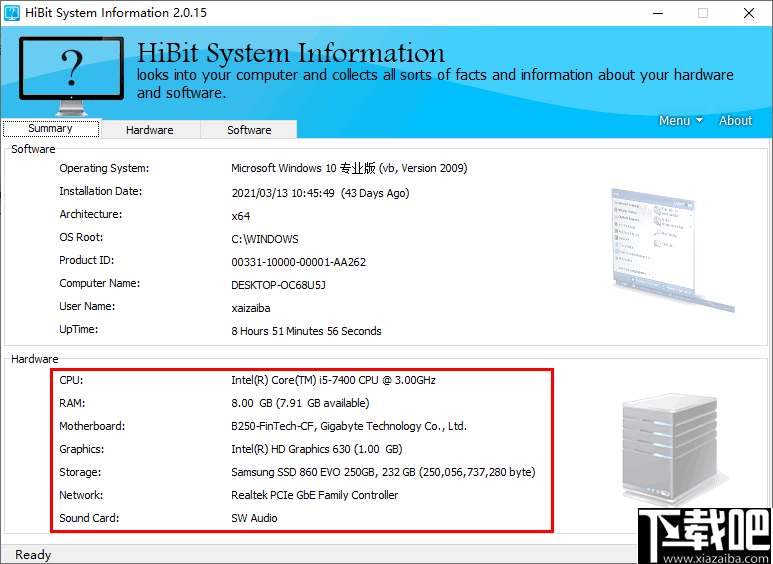Click the Sound Card label

coord(89,518)
